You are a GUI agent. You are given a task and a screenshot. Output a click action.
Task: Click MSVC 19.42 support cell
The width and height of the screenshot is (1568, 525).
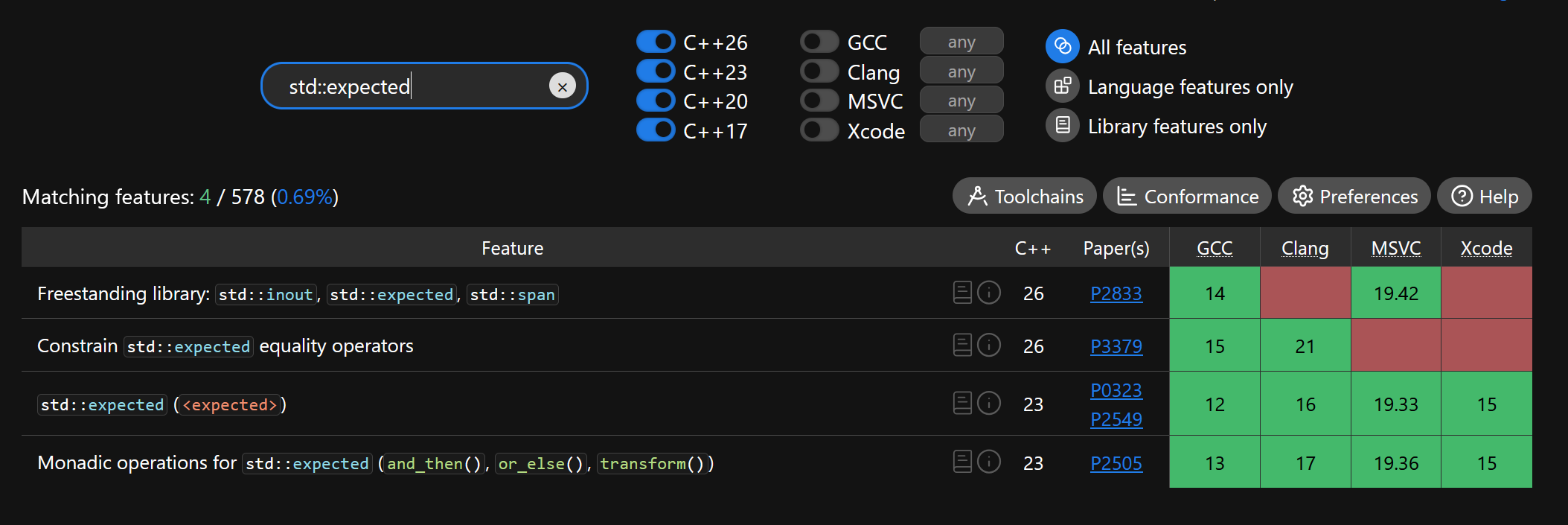(x=1396, y=293)
